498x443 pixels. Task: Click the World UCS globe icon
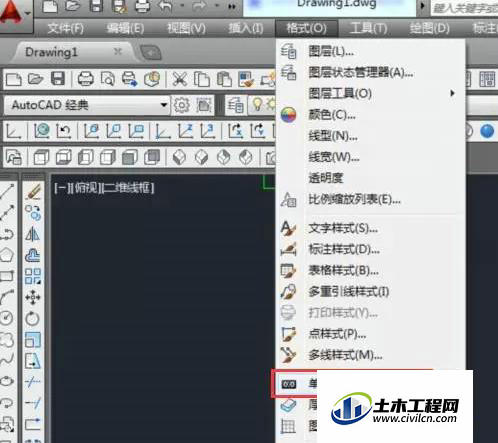tap(42, 131)
